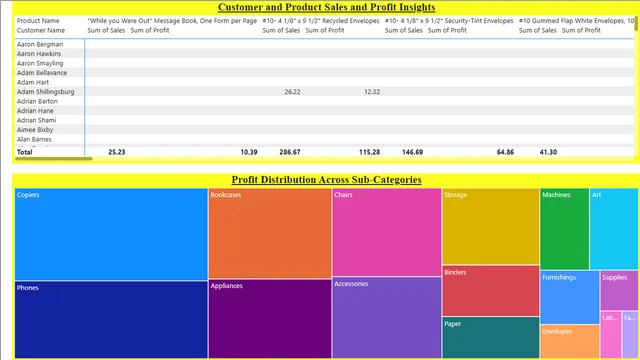Select customer row Adam Bellavance
The width and height of the screenshot is (640, 360).
click(42, 73)
